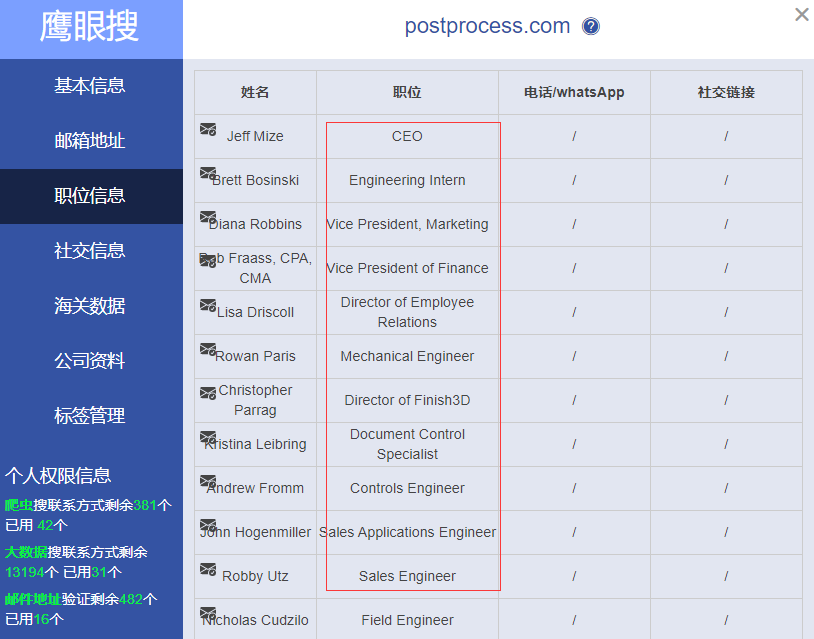Select the name Diana Robbins
The width and height of the screenshot is (814, 639).
click(255, 224)
